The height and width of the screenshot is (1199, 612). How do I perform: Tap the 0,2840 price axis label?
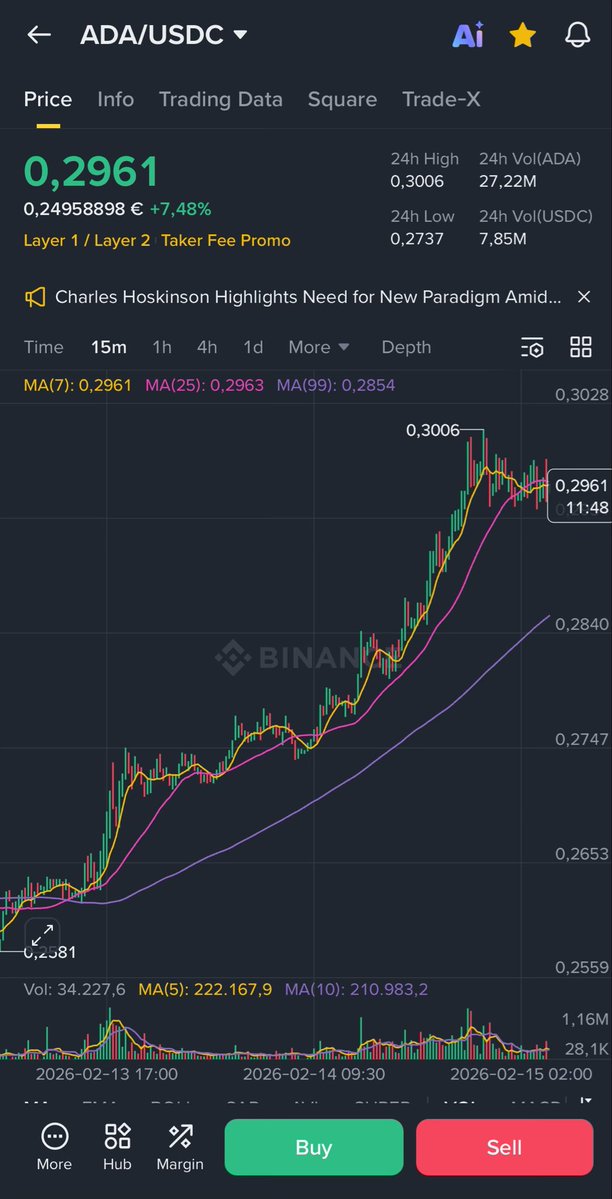click(582, 625)
